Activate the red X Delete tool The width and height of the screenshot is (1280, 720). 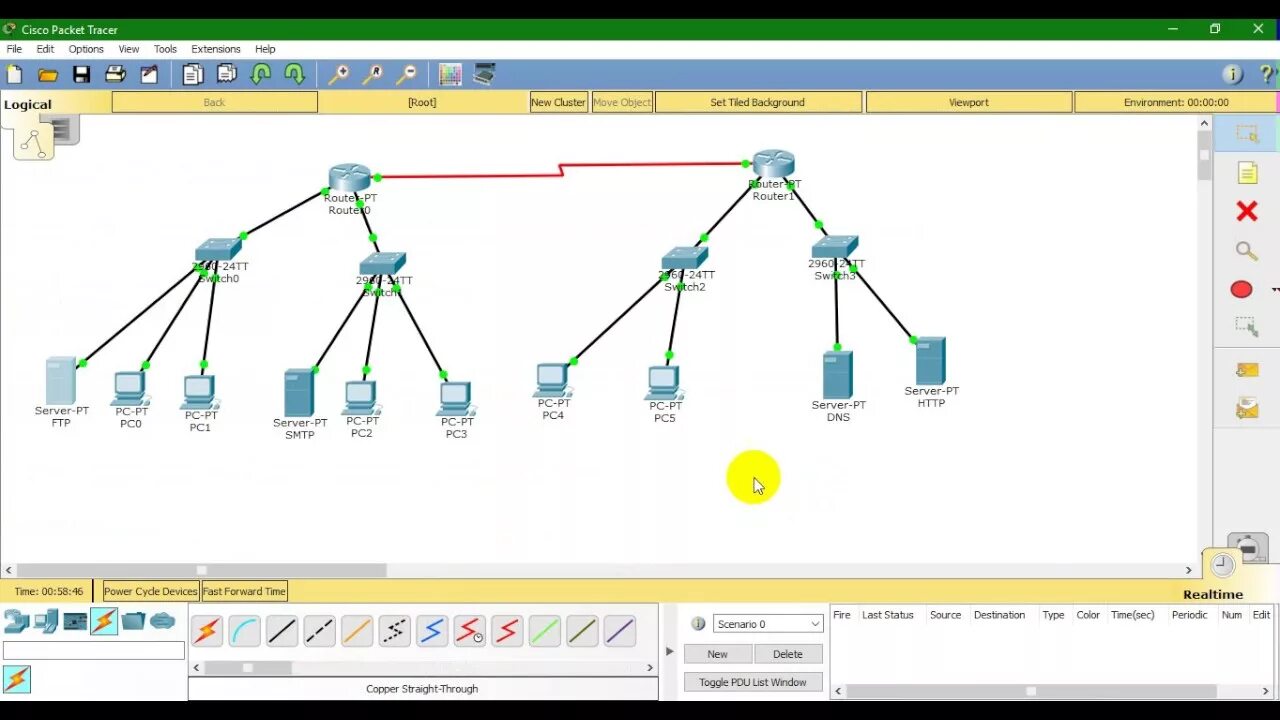[1246, 211]
